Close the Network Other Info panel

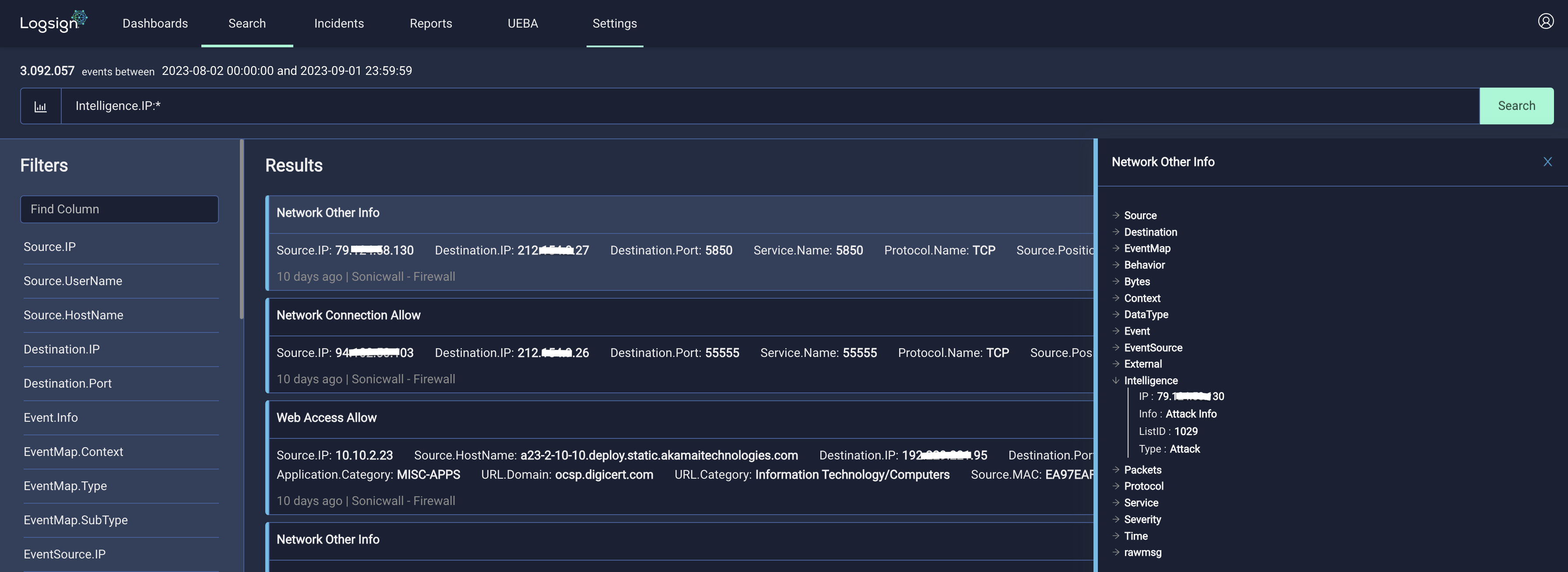tap(1547, 162)
